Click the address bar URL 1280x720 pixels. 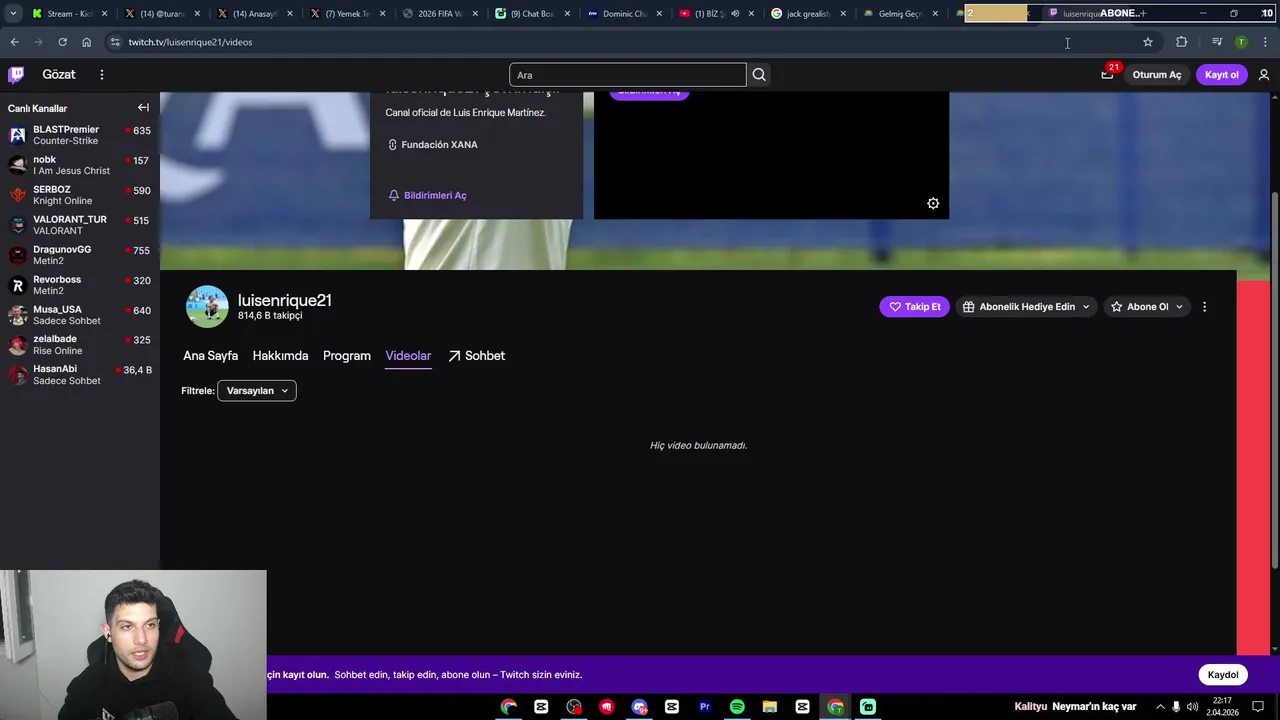pyautogui.click(x=190, y=42)
